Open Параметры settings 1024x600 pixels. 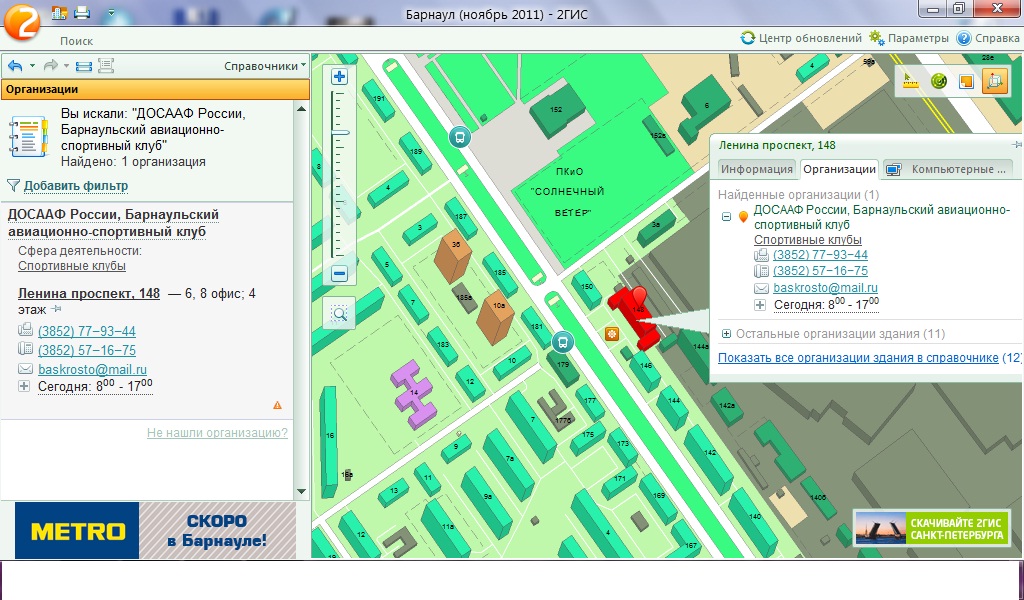(908, 38)
